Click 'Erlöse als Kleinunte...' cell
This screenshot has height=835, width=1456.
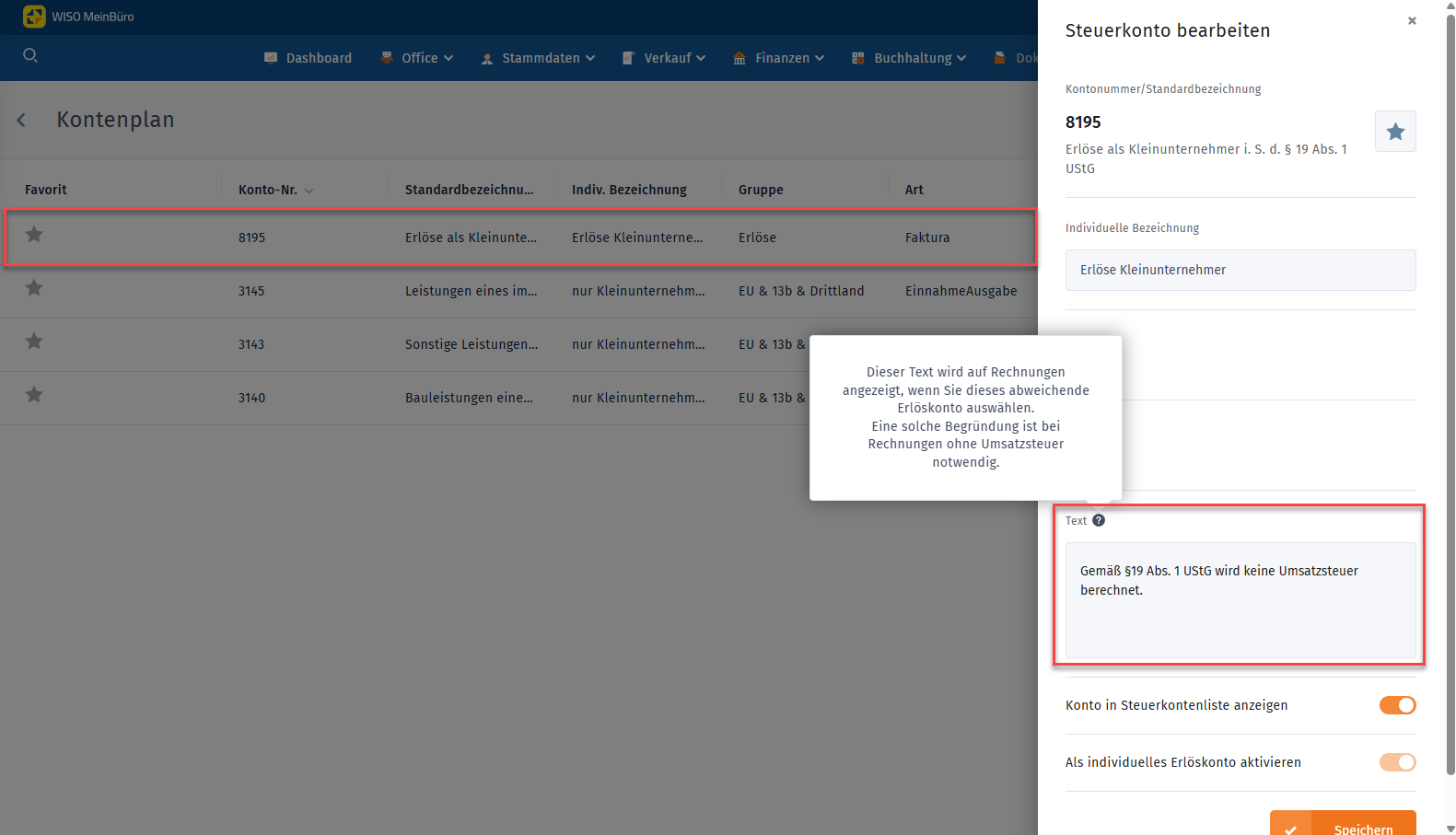pos(471,238)
